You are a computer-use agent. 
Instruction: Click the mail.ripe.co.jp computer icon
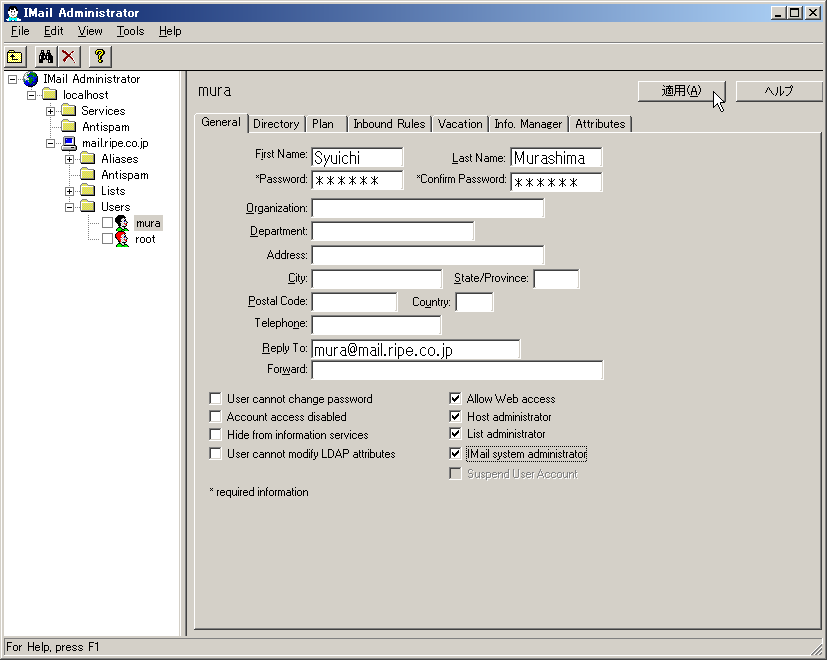(x=69, y=143)
